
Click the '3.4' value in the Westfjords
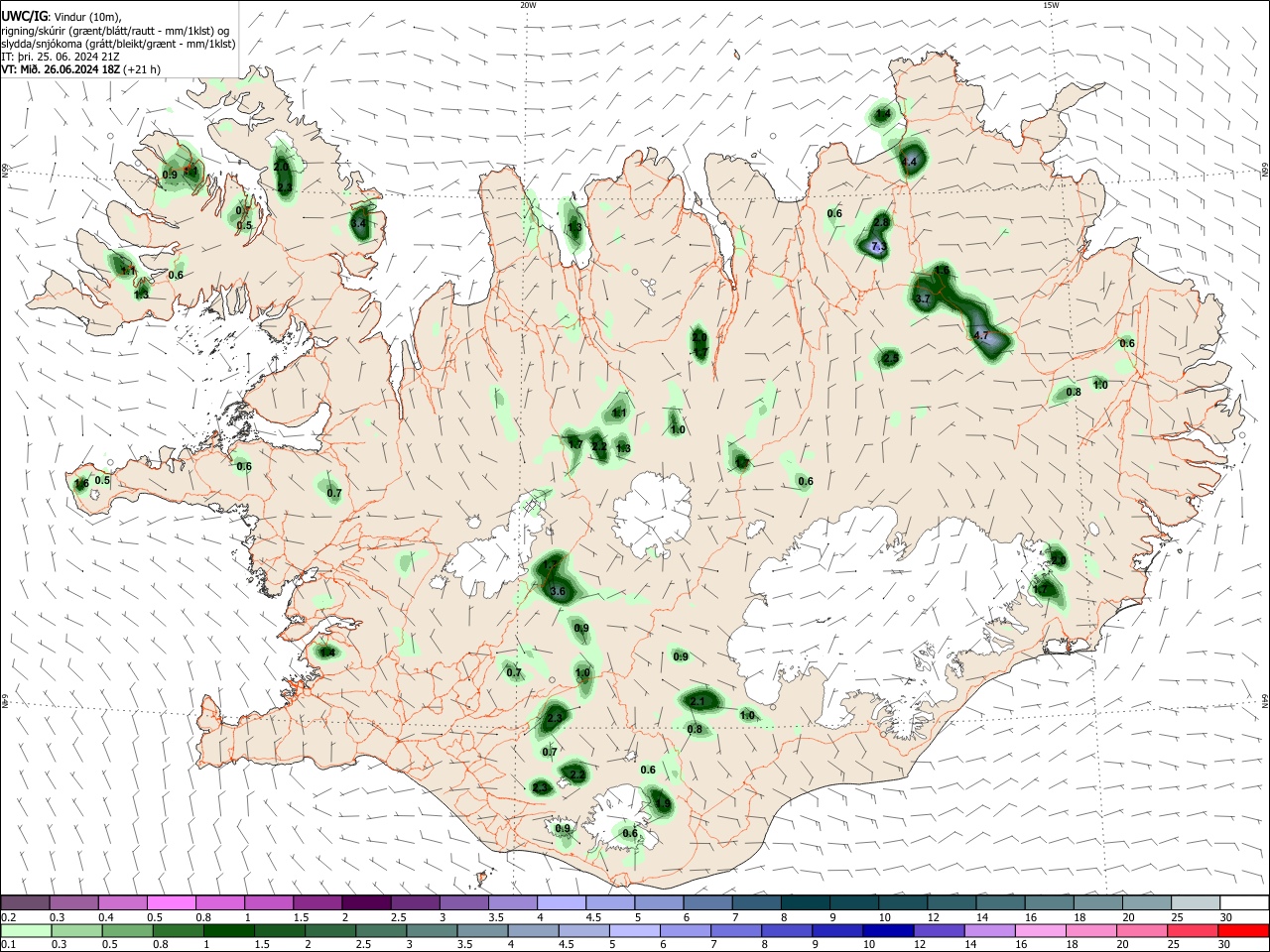pyautogui.click(x=359, y=223)
